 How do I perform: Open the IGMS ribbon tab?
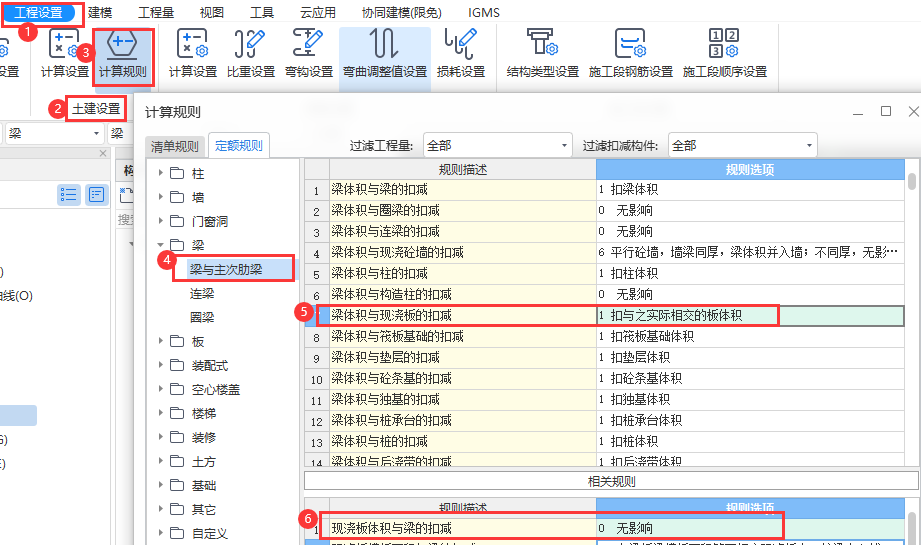click(484, 12)
